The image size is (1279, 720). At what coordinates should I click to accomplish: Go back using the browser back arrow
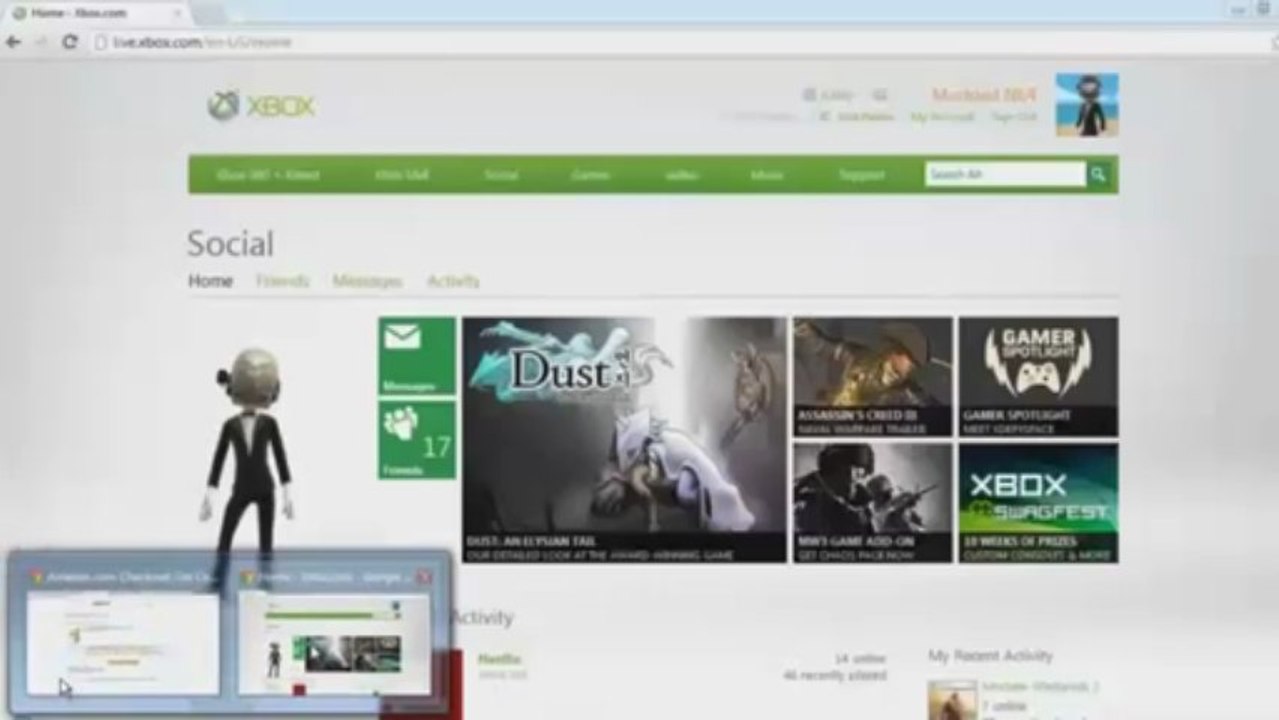13,42
